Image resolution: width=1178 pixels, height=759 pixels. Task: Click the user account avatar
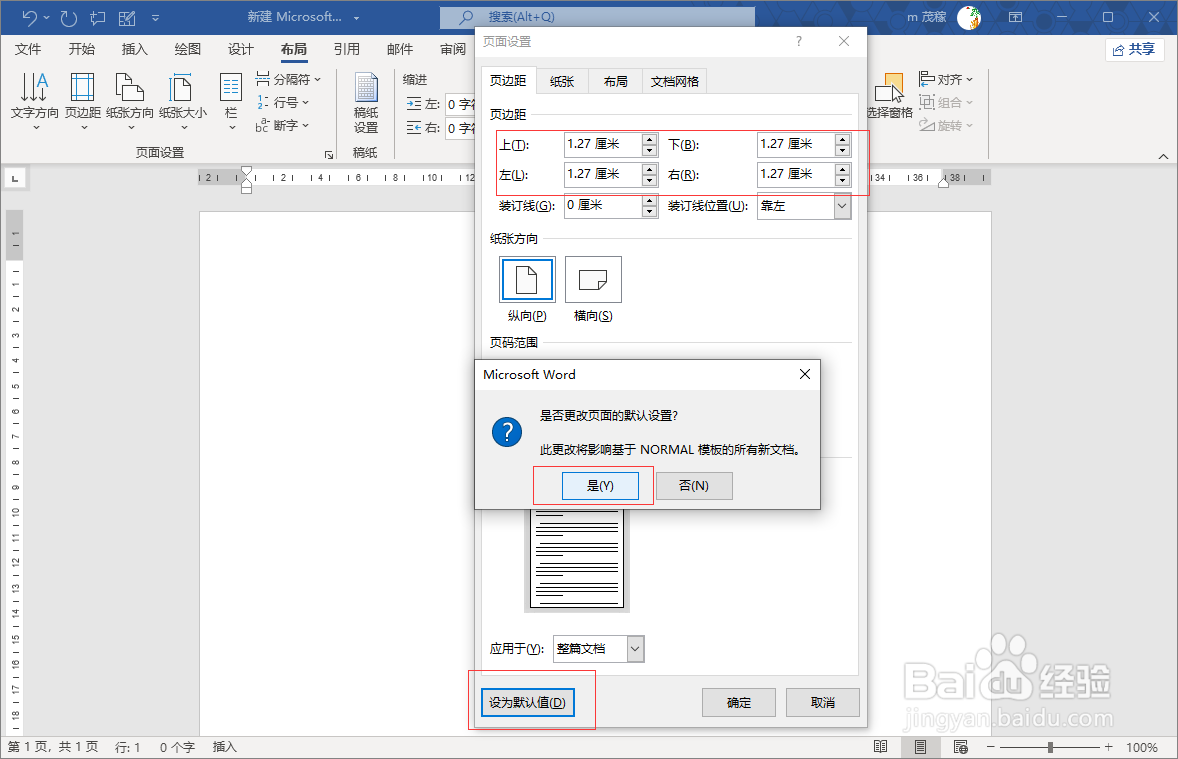(969, 17)
